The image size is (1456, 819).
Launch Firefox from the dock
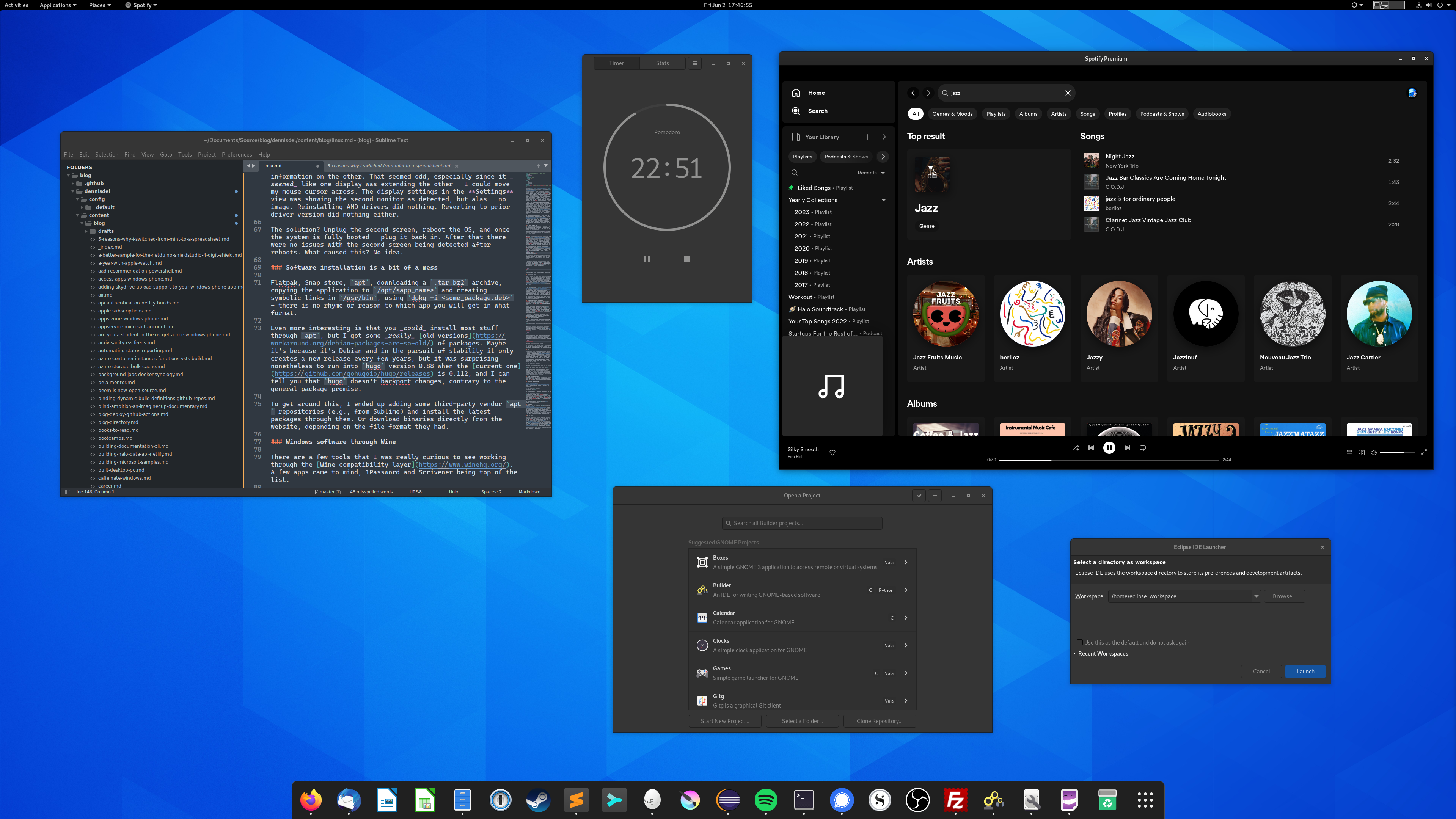coord(311,800)
